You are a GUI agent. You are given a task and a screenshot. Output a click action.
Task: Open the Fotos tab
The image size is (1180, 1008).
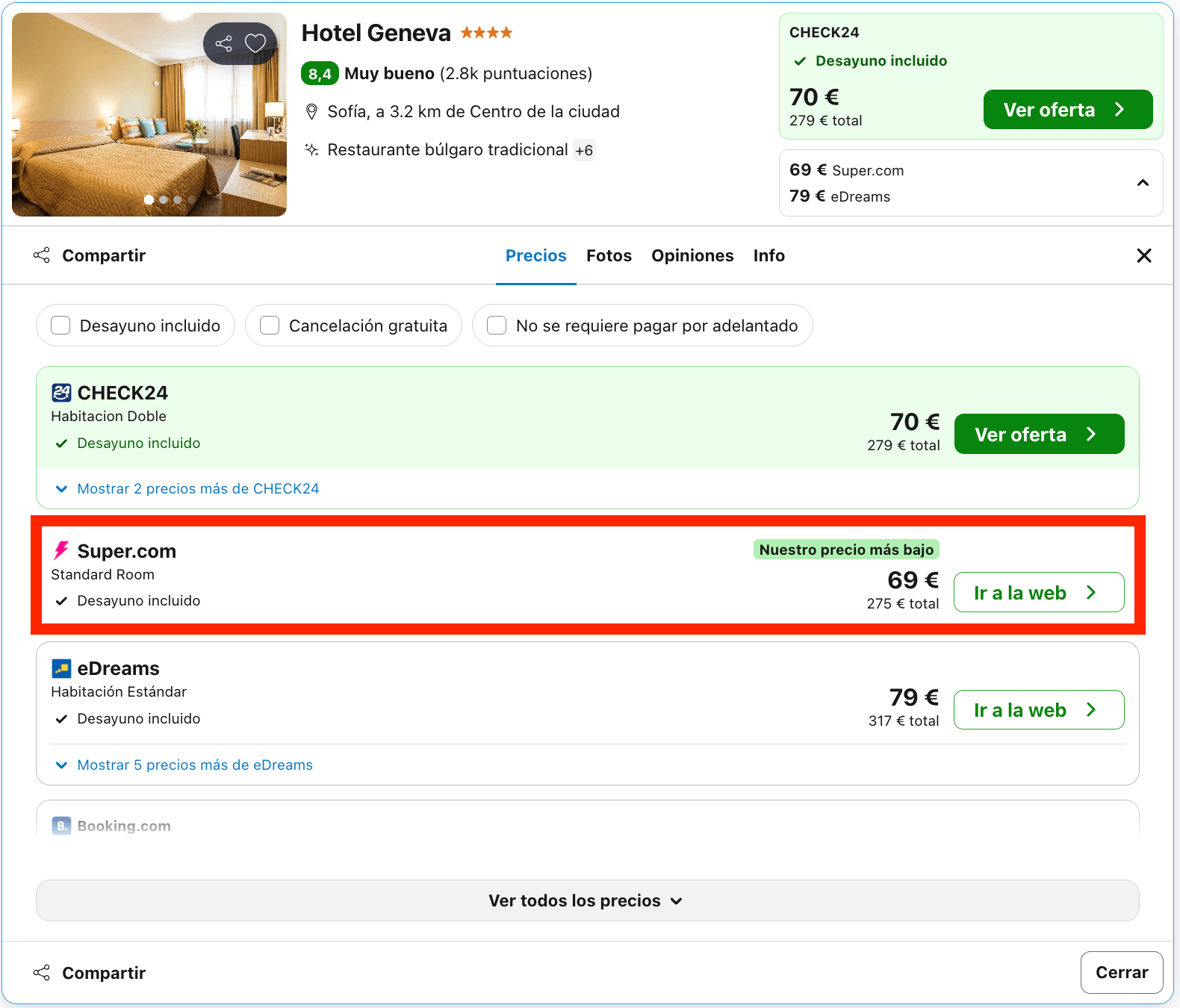[609, 256]
